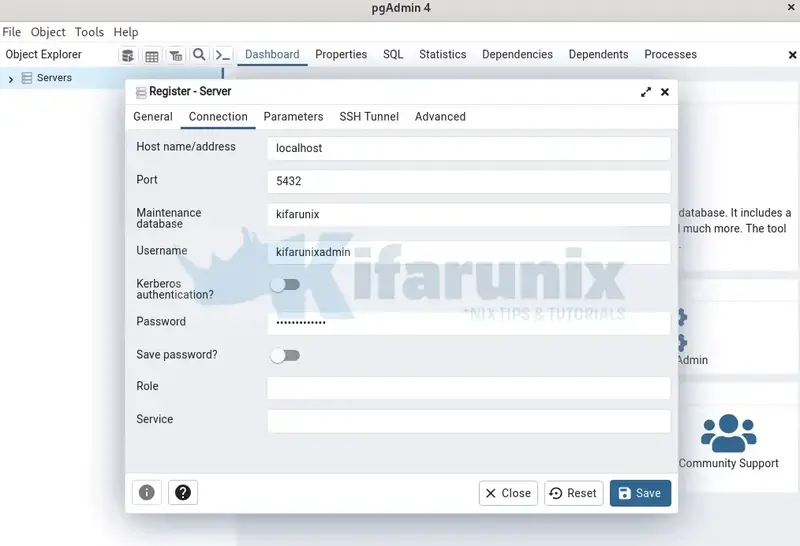Viewport: 800px width, 546px height.
Task: Switch to the SQL tab
Action: 393,54
